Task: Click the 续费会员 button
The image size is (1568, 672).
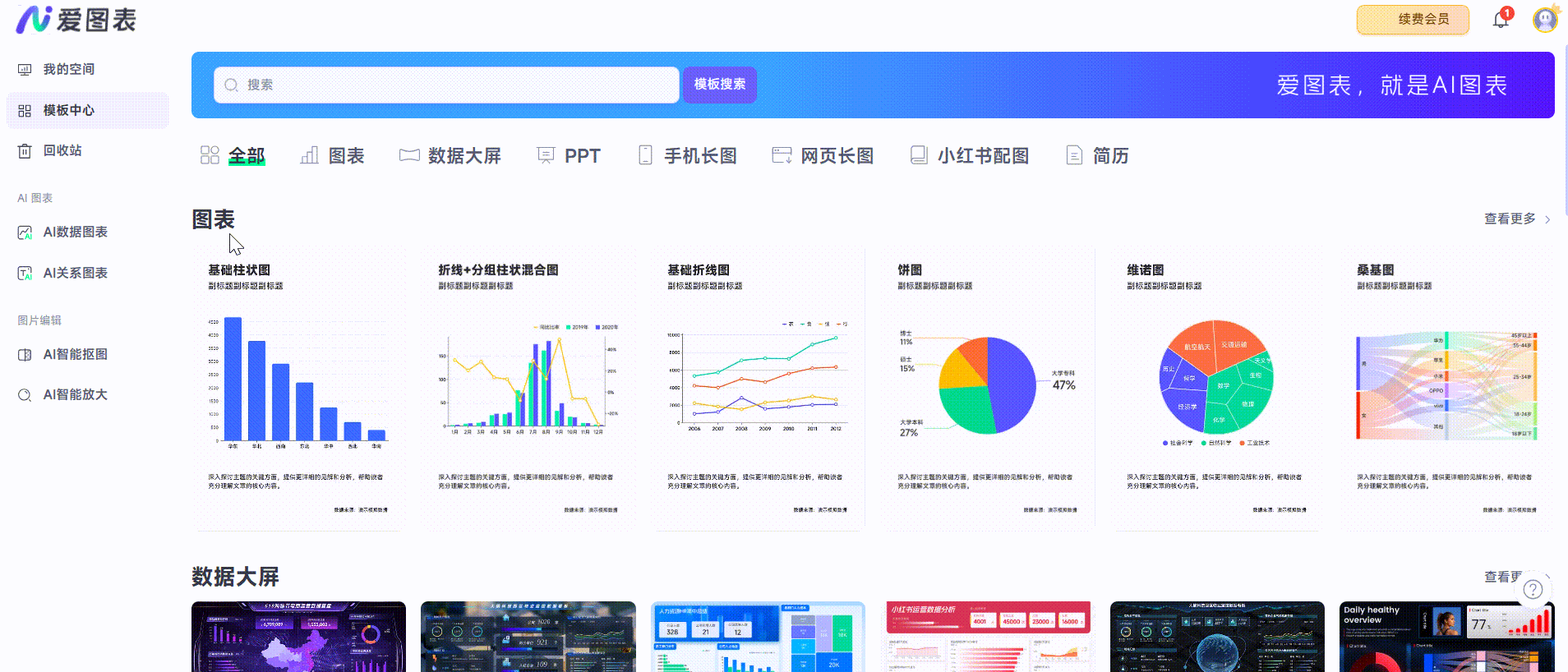Action: (1413, 20)
